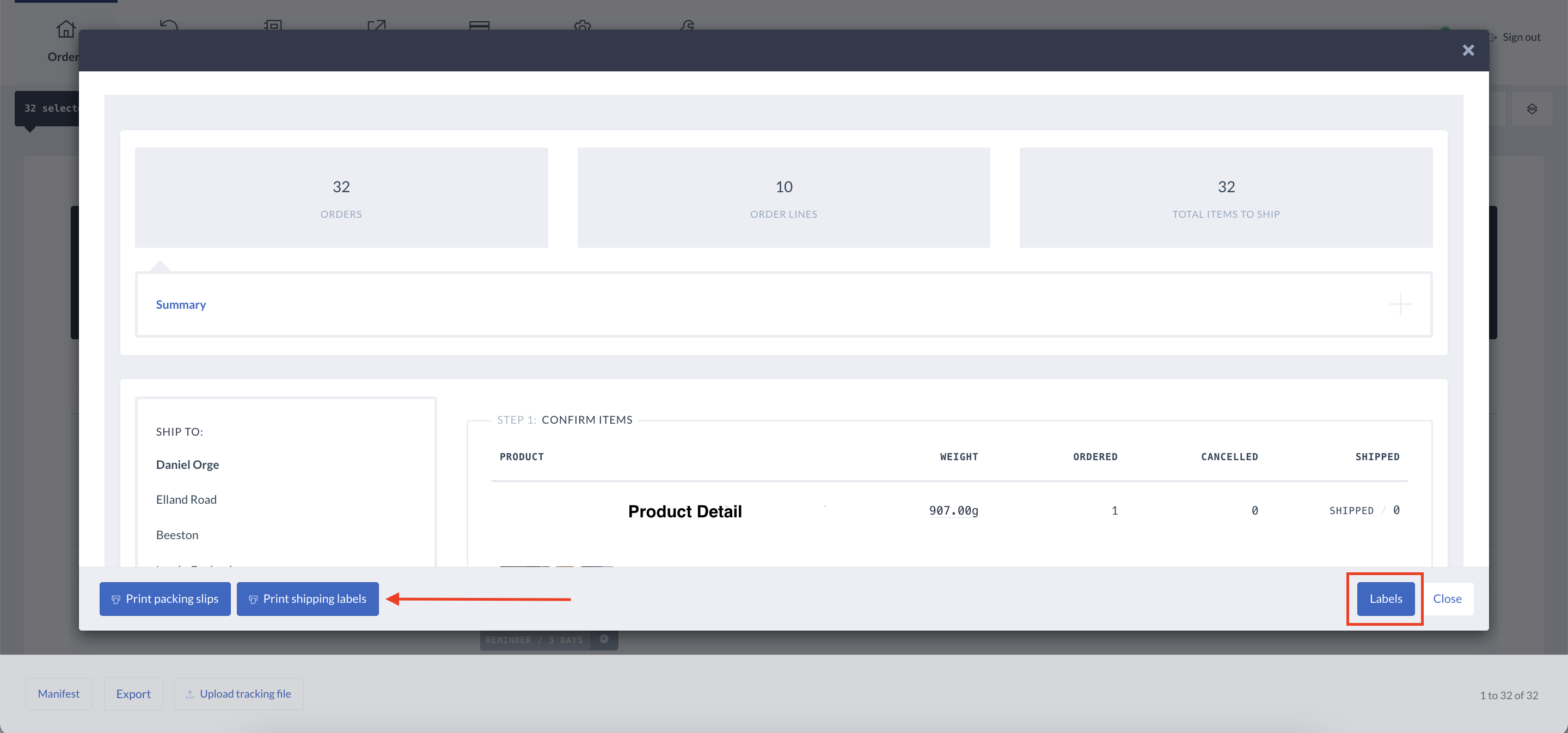The height and width of the screenshot is (733, 1568).
Task: Click the PRODUCT column header
Action: 522,456
